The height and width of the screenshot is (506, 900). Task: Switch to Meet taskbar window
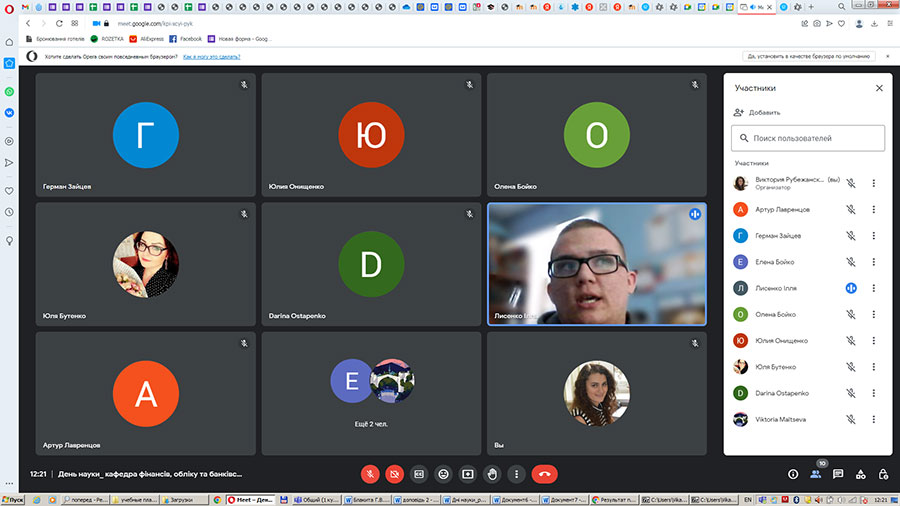(x=251, y=500)
